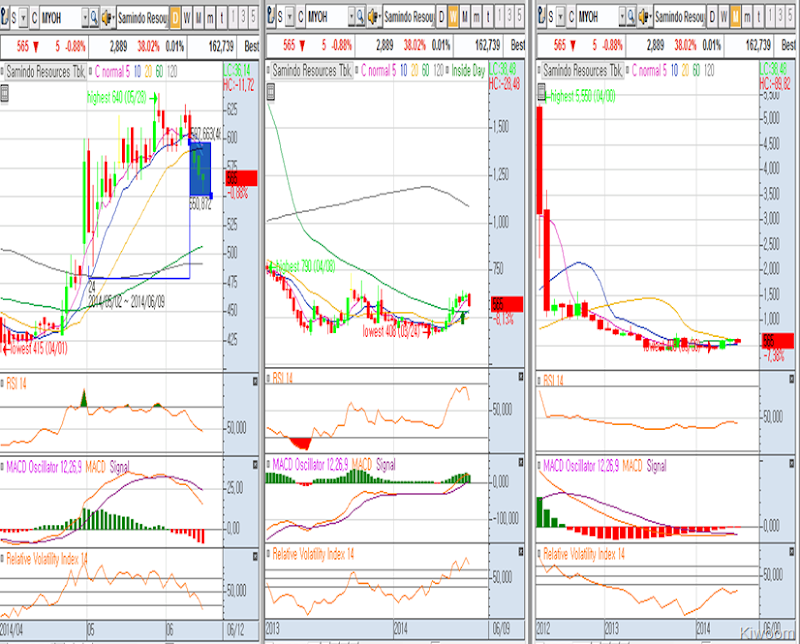Click red 565 price tag in left chart axis
800x644 pixels.
(241, 178)
